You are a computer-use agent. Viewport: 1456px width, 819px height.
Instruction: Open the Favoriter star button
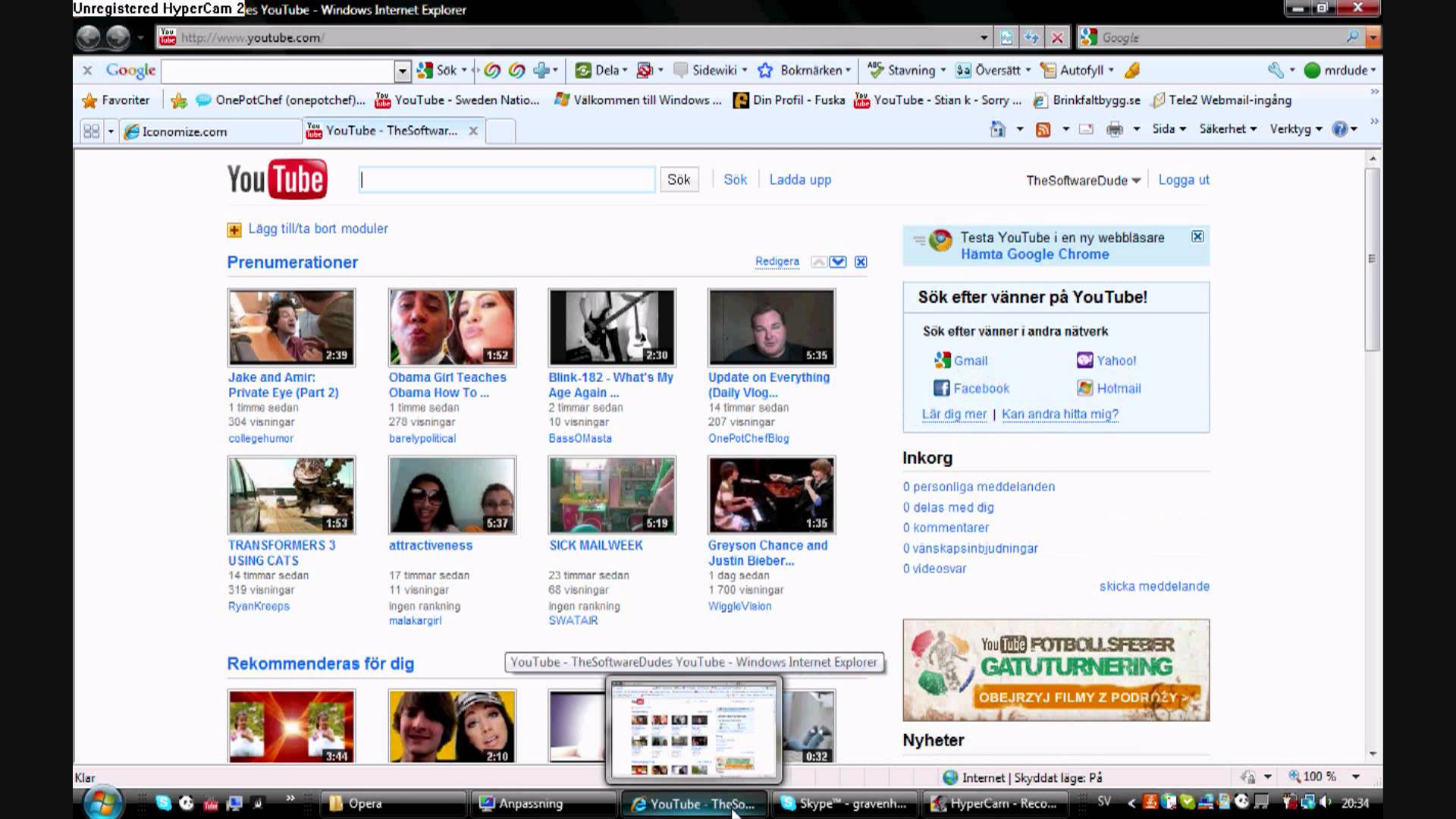(116, 100)
